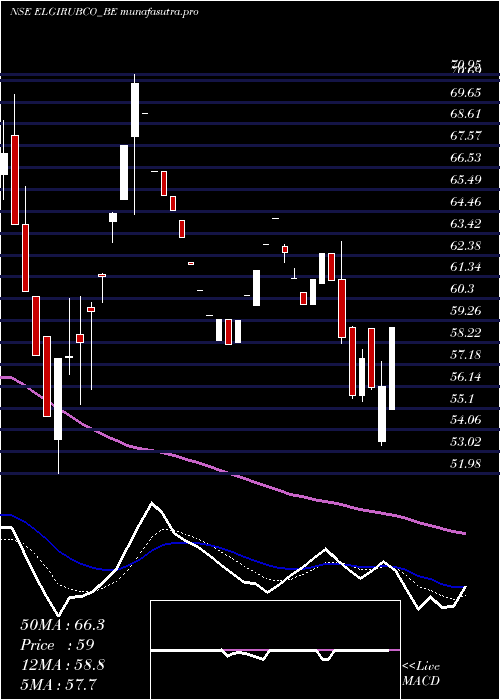
Task: Select the 54.06 price axis label
Action: click(x=468, y=420)
